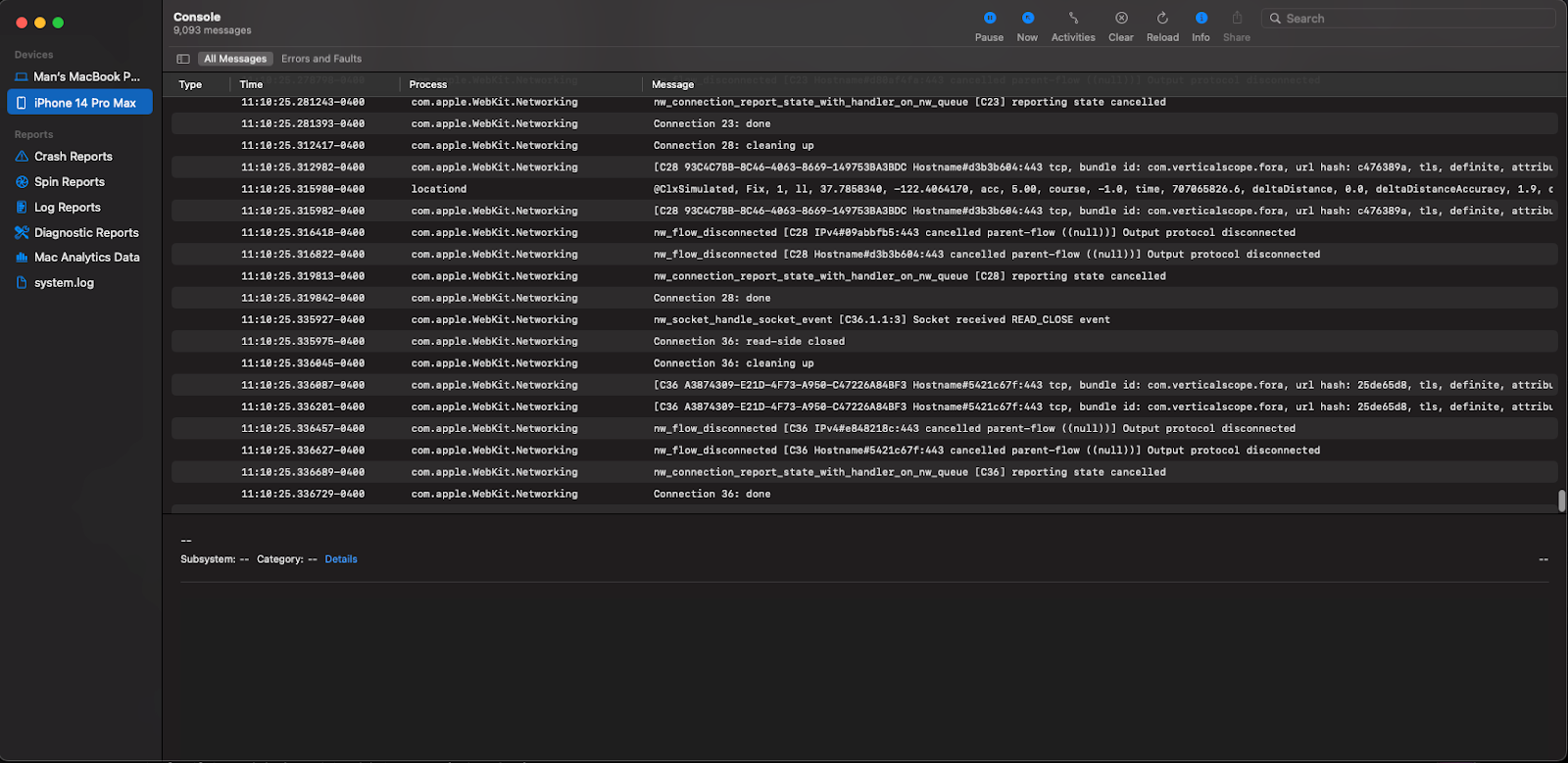Select Man's MacBook Pro device
1568x763 pixels.
click(x=79, y=76)
